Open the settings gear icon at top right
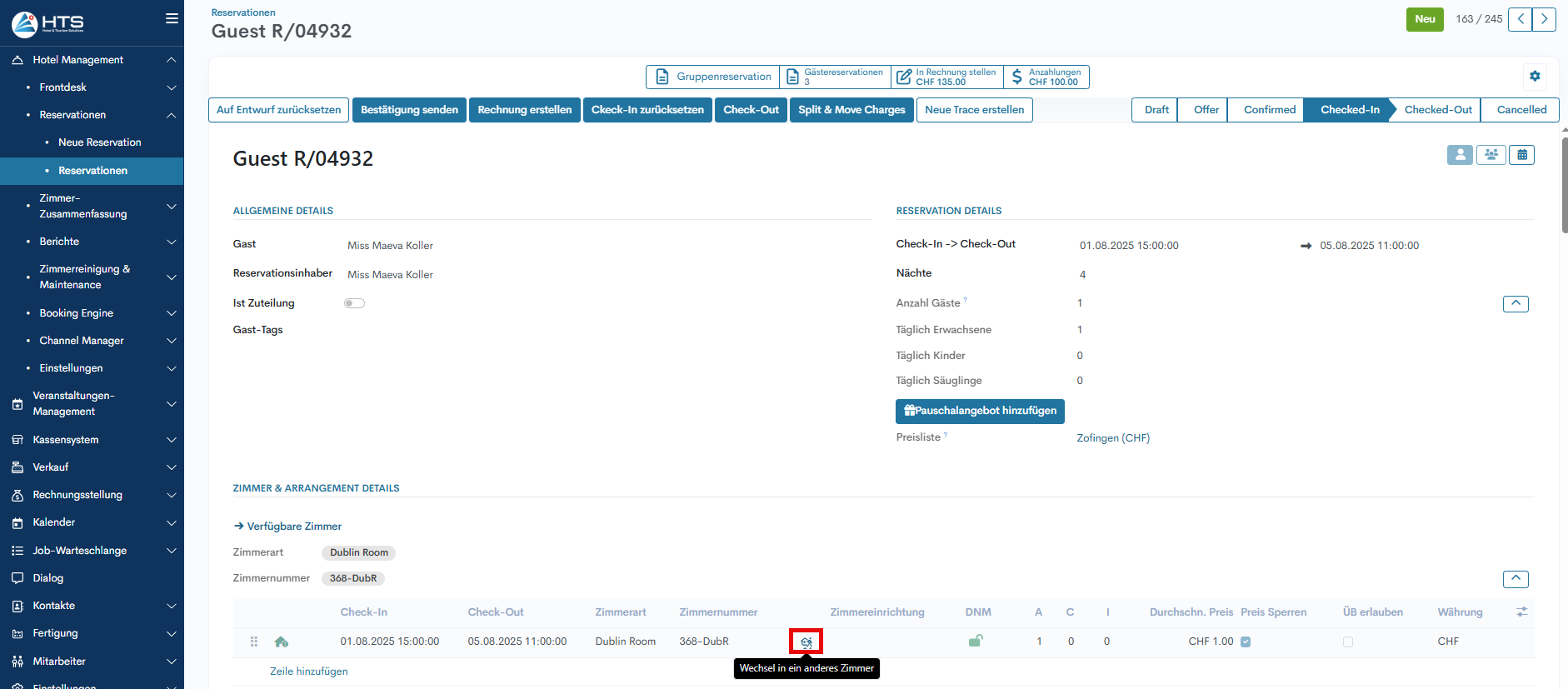Image resolution: width=1568 pixels, height=689 pixels. [x=1535, y=76]
